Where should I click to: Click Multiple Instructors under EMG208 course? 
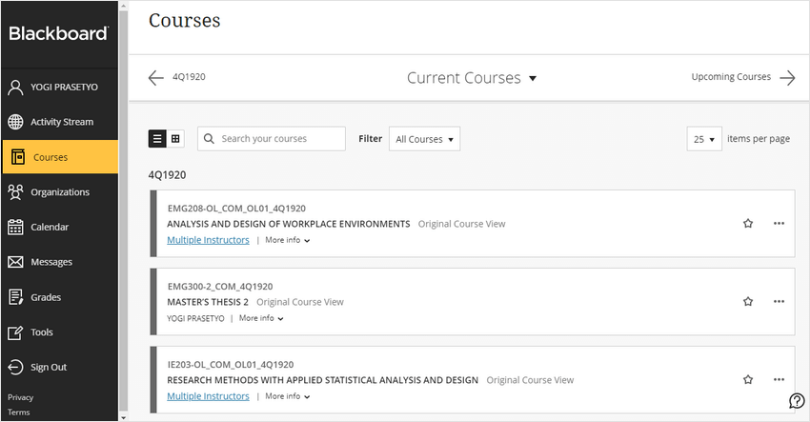(x=208, y=240)
